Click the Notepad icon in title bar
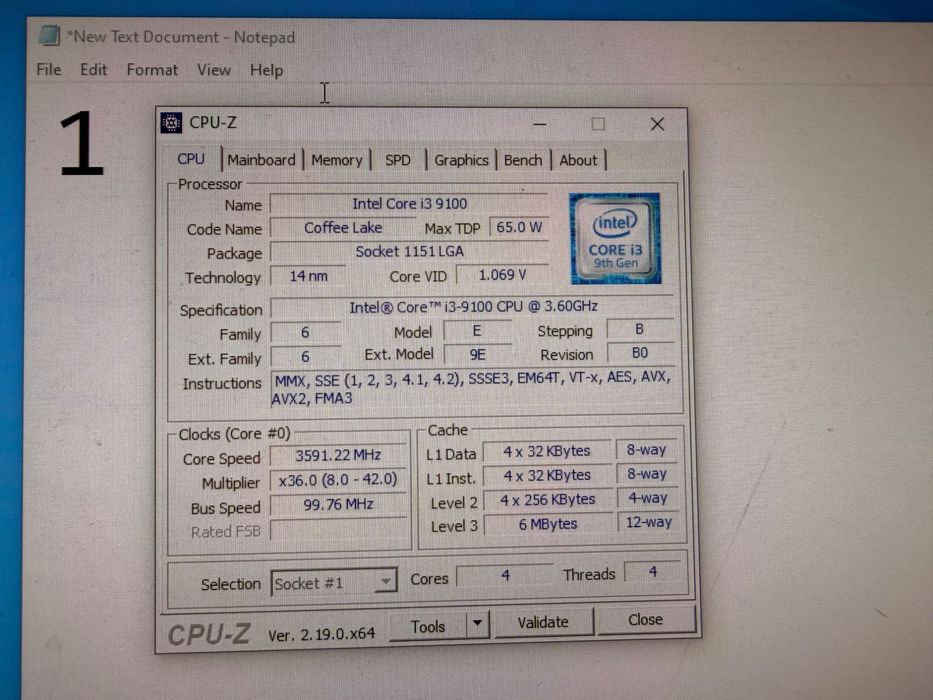The width and height of the screenshot is (933, 700). 50,36
